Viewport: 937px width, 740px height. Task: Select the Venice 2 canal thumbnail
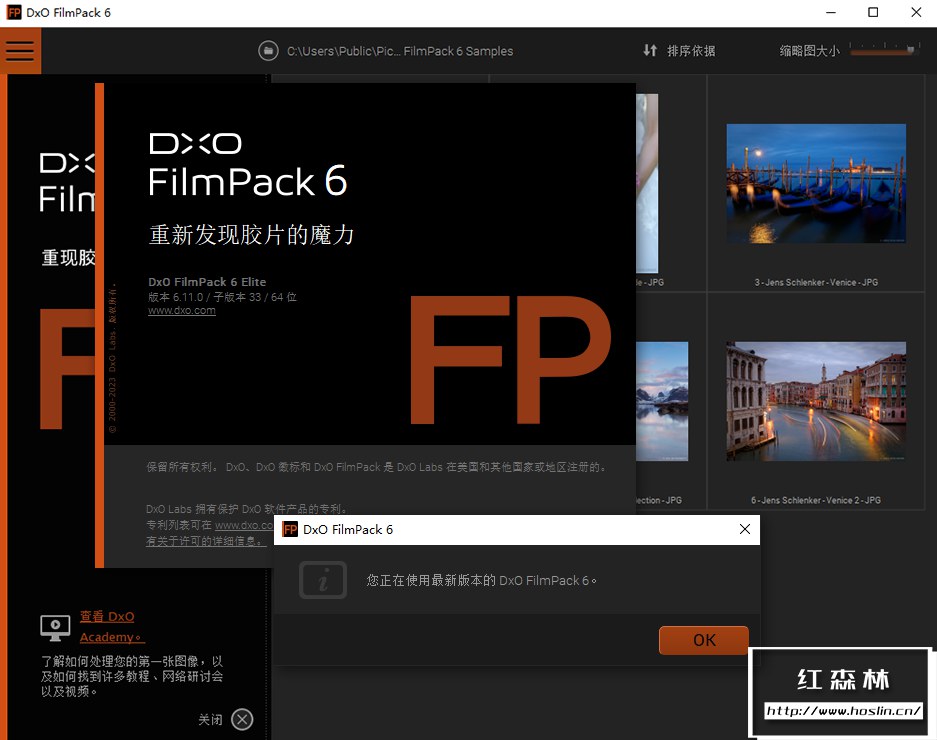(x=816, y=401)
